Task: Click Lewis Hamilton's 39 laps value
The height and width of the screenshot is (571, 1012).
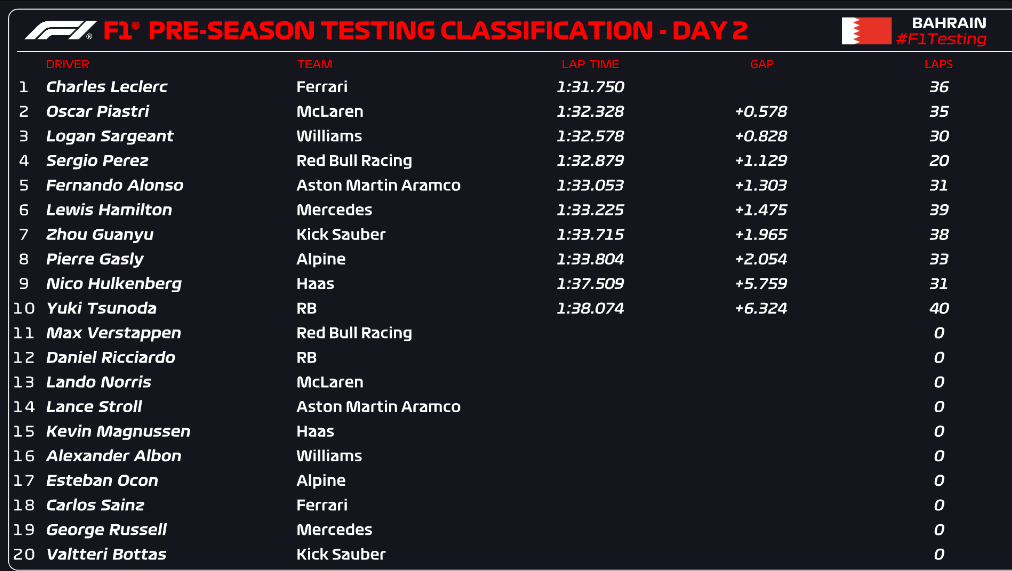Action: click(938, 210)
